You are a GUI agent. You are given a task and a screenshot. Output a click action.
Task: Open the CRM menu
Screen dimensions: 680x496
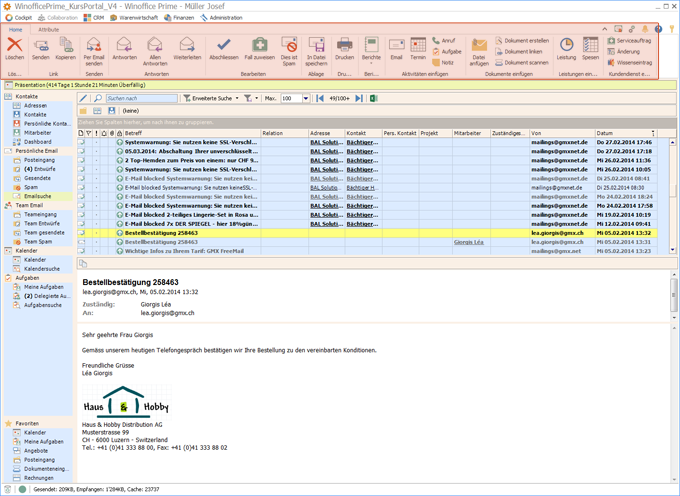[x=94, y=18]
